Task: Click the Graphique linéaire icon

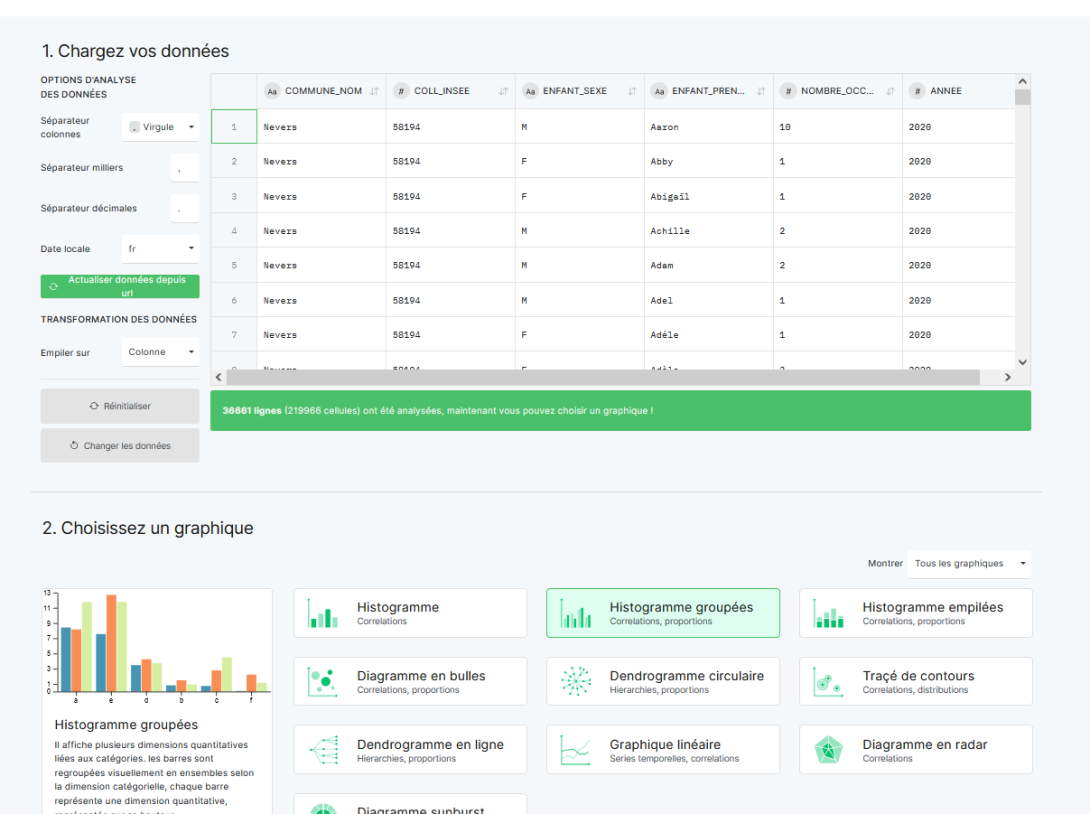Action: click(x=575, y=750)
